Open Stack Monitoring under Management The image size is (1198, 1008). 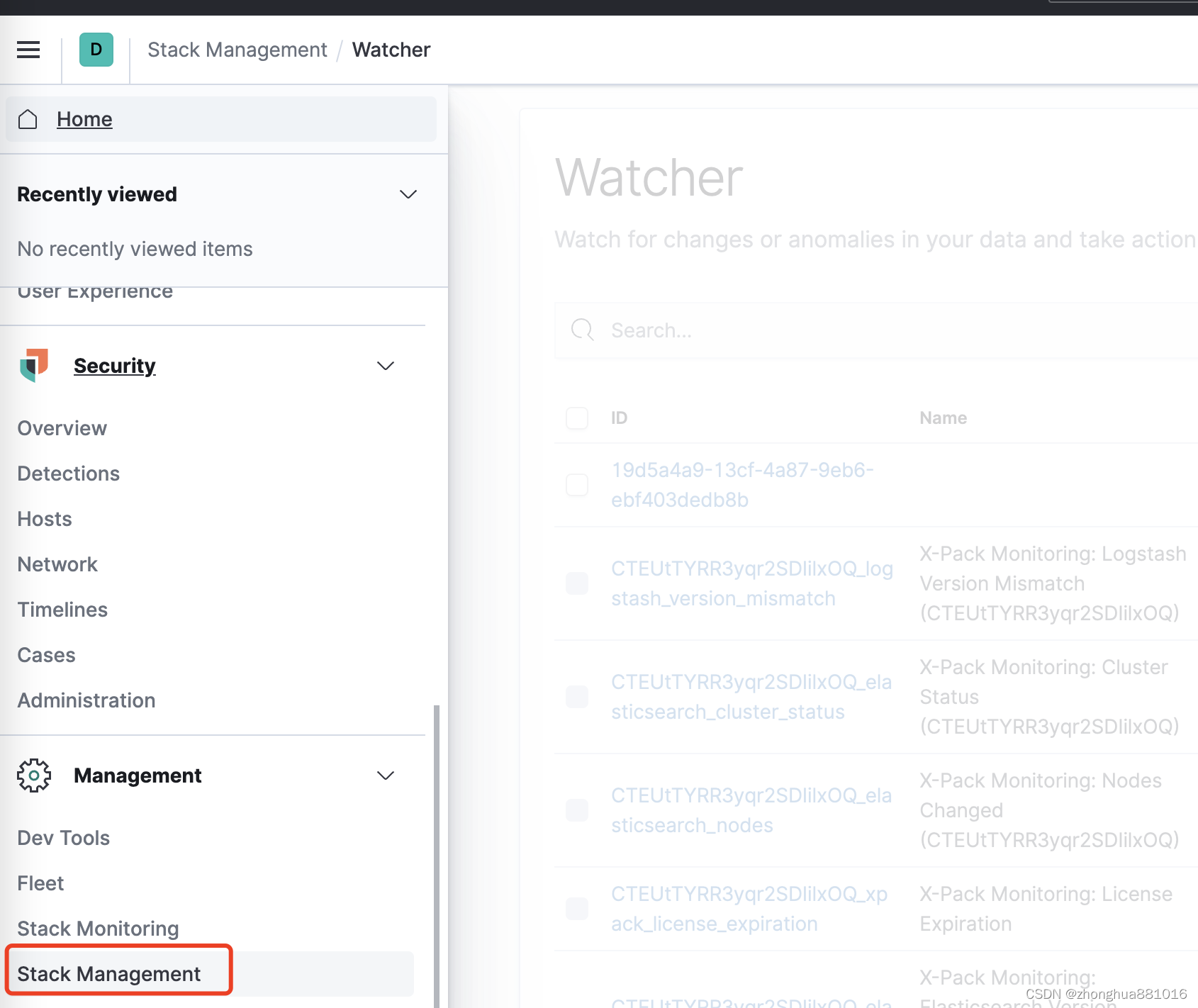click(x=99, y=929)
